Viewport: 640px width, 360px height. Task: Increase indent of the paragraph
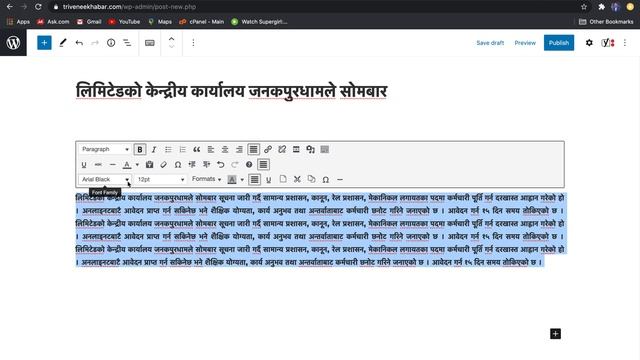[x=206, y=164]
